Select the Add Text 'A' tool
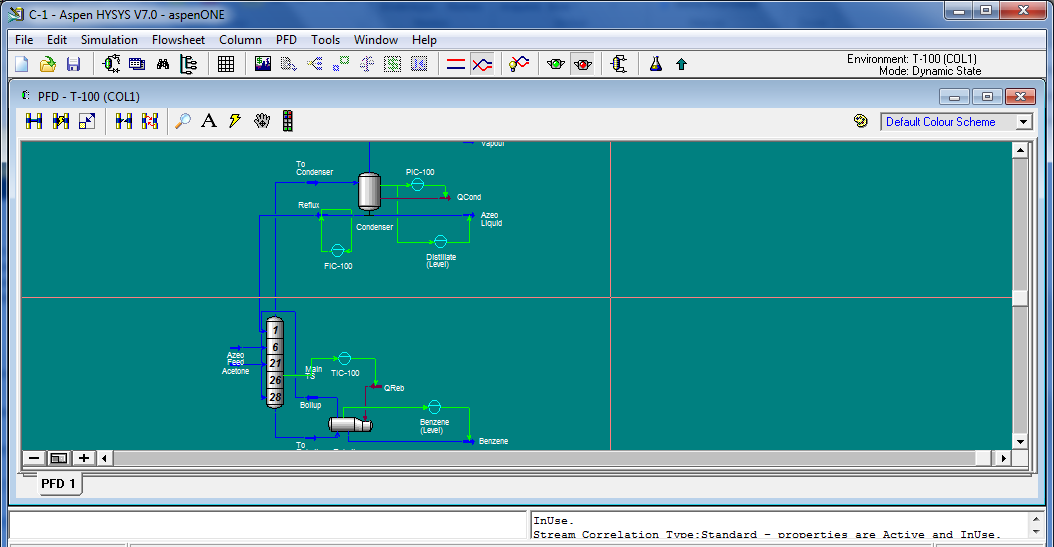Image resolution: width=1054 pixels, height=547 pixels. 209,121
